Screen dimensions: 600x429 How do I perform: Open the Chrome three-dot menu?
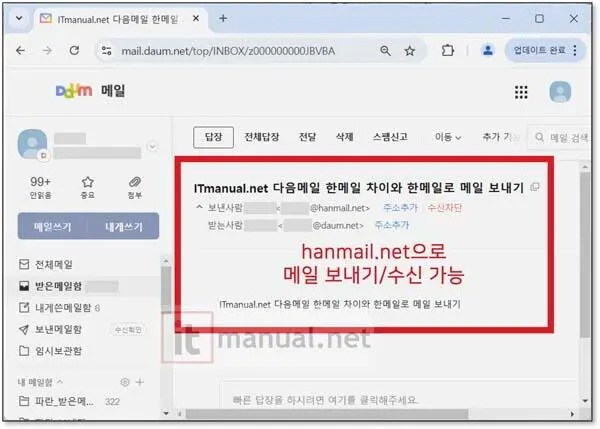[575, 50]
